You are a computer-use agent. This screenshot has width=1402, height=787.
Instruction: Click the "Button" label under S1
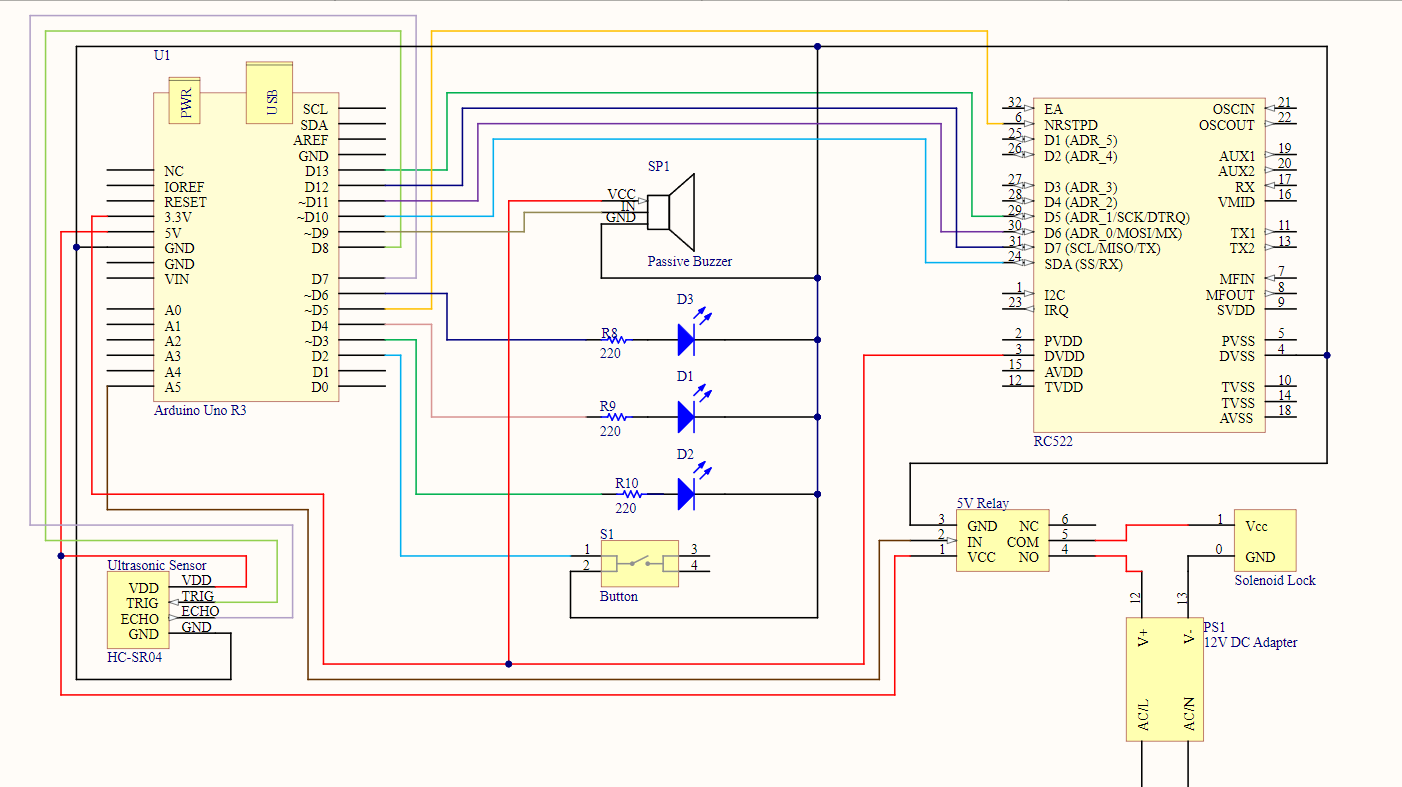point(619,597)
